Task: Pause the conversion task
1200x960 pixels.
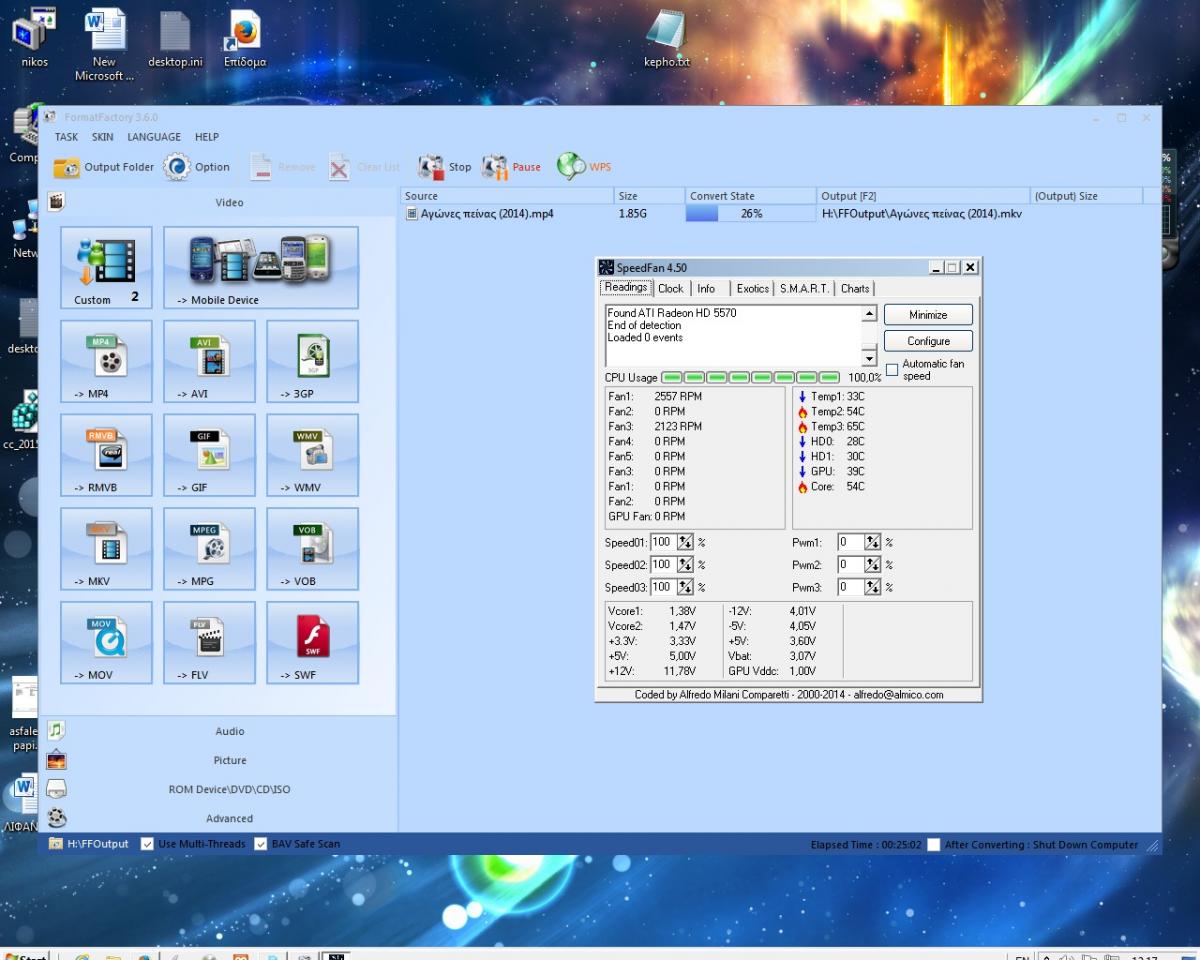Action: [x=512, y=167]
